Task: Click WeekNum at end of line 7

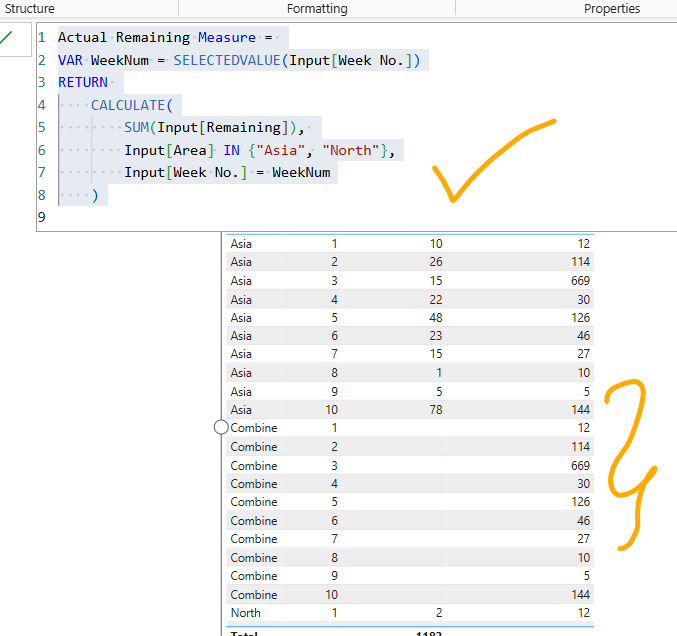Action: [301, 172]
